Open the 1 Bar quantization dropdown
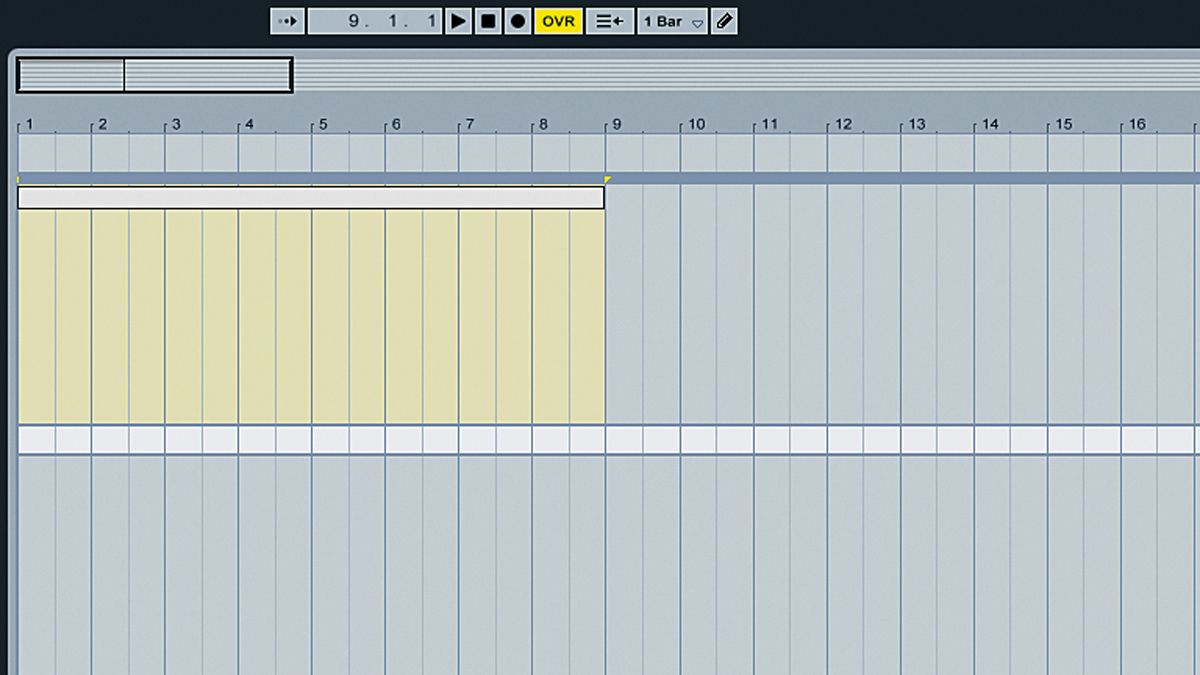The width and height of the screenshot is (1200, 675). pos(663,20)
